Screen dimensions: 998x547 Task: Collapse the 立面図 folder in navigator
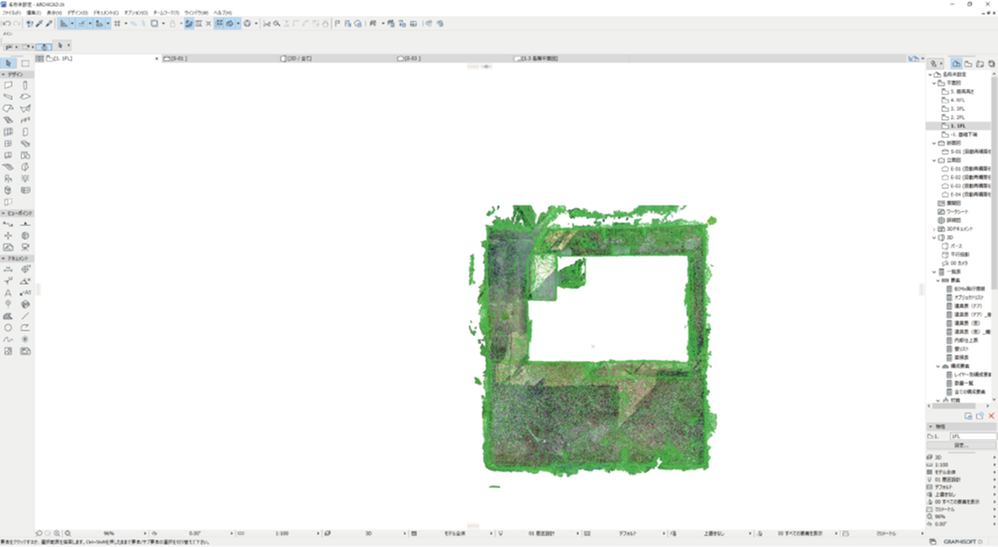click(934, 160)
